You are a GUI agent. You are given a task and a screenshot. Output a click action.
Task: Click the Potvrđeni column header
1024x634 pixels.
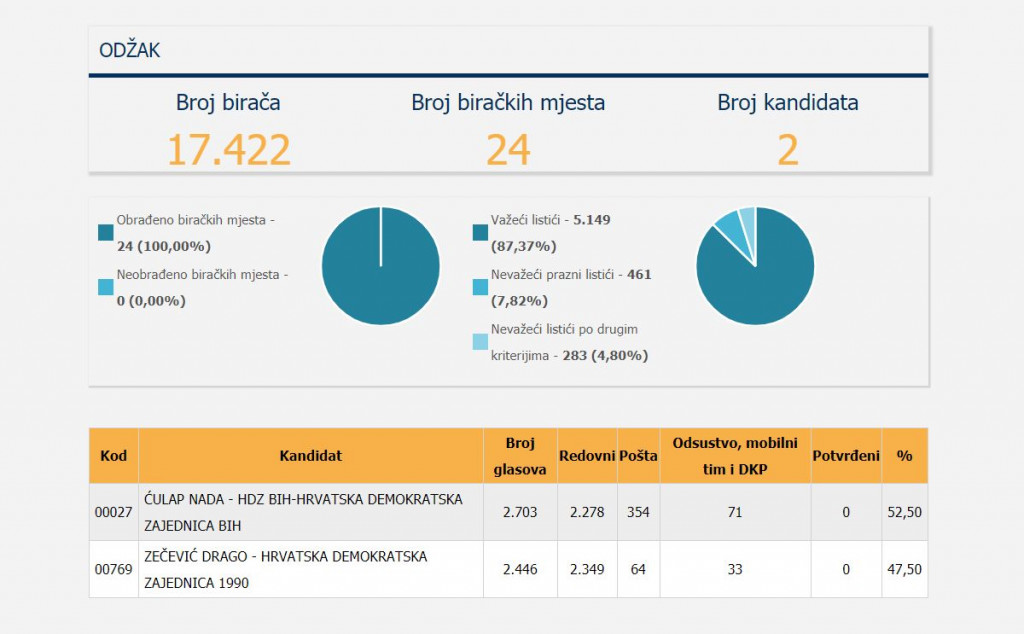(846, 456)
